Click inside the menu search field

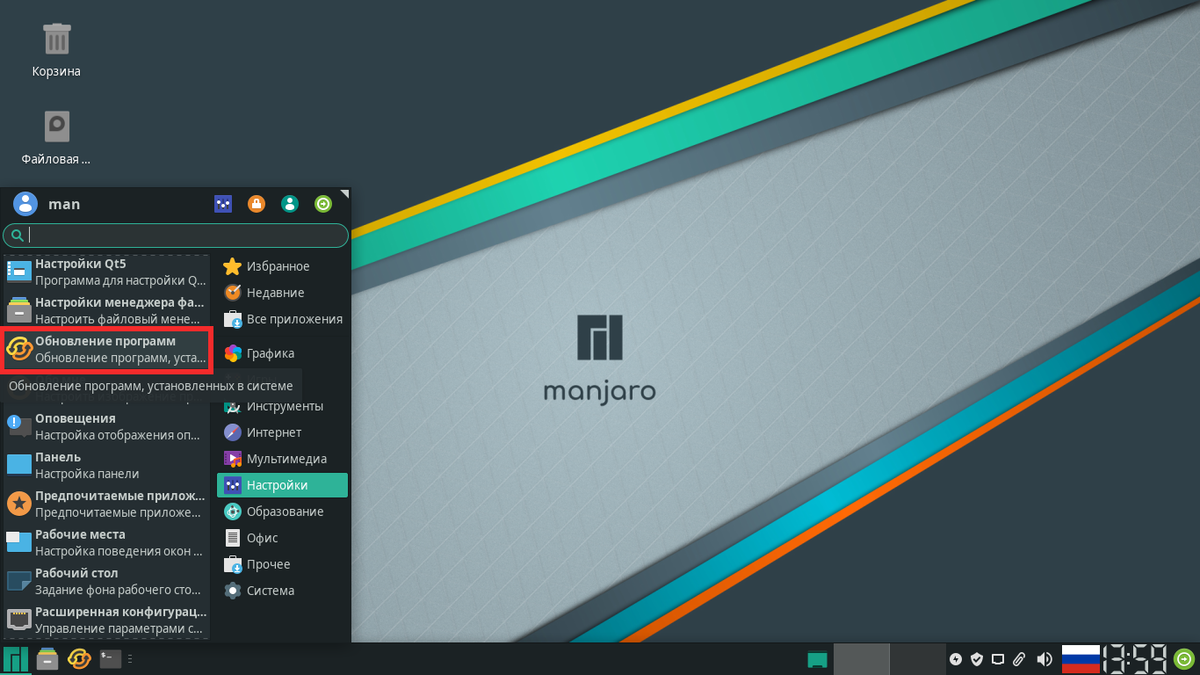click(175, 235)
